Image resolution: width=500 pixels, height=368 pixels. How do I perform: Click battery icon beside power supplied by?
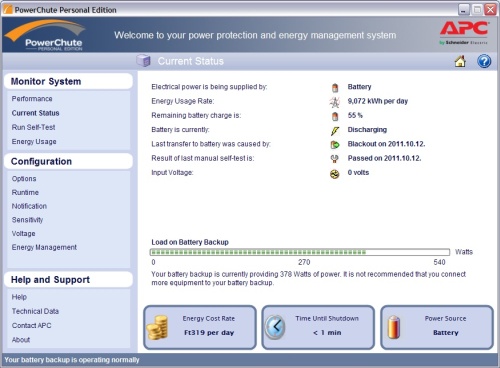point(335,87)
